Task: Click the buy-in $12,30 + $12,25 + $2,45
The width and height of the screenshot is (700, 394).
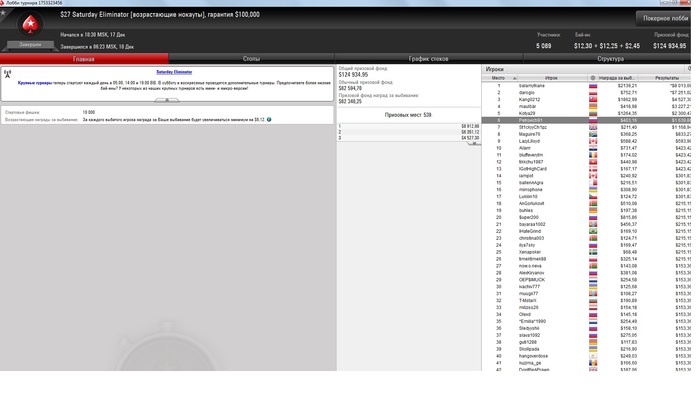Action: click(607, 46)
